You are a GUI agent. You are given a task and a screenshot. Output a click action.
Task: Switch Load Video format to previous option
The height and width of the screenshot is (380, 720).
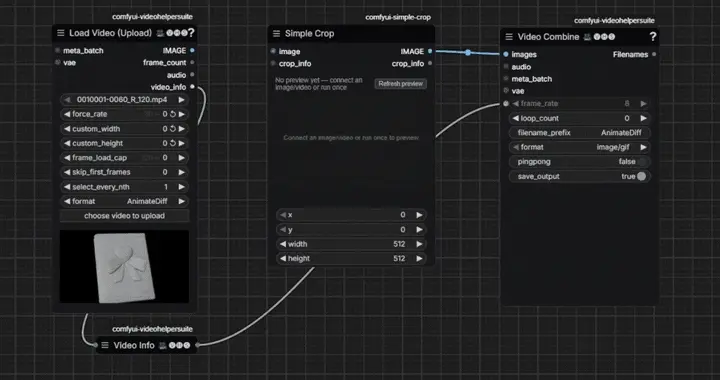pyautogui.click(x=67, y=201)
